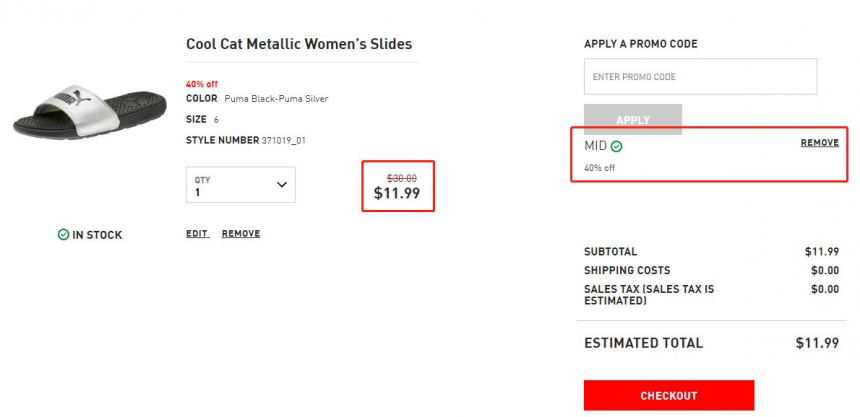Viewport: 860px width, 417px height.
Task: Click the red 40% off product label
Action: 201,84
